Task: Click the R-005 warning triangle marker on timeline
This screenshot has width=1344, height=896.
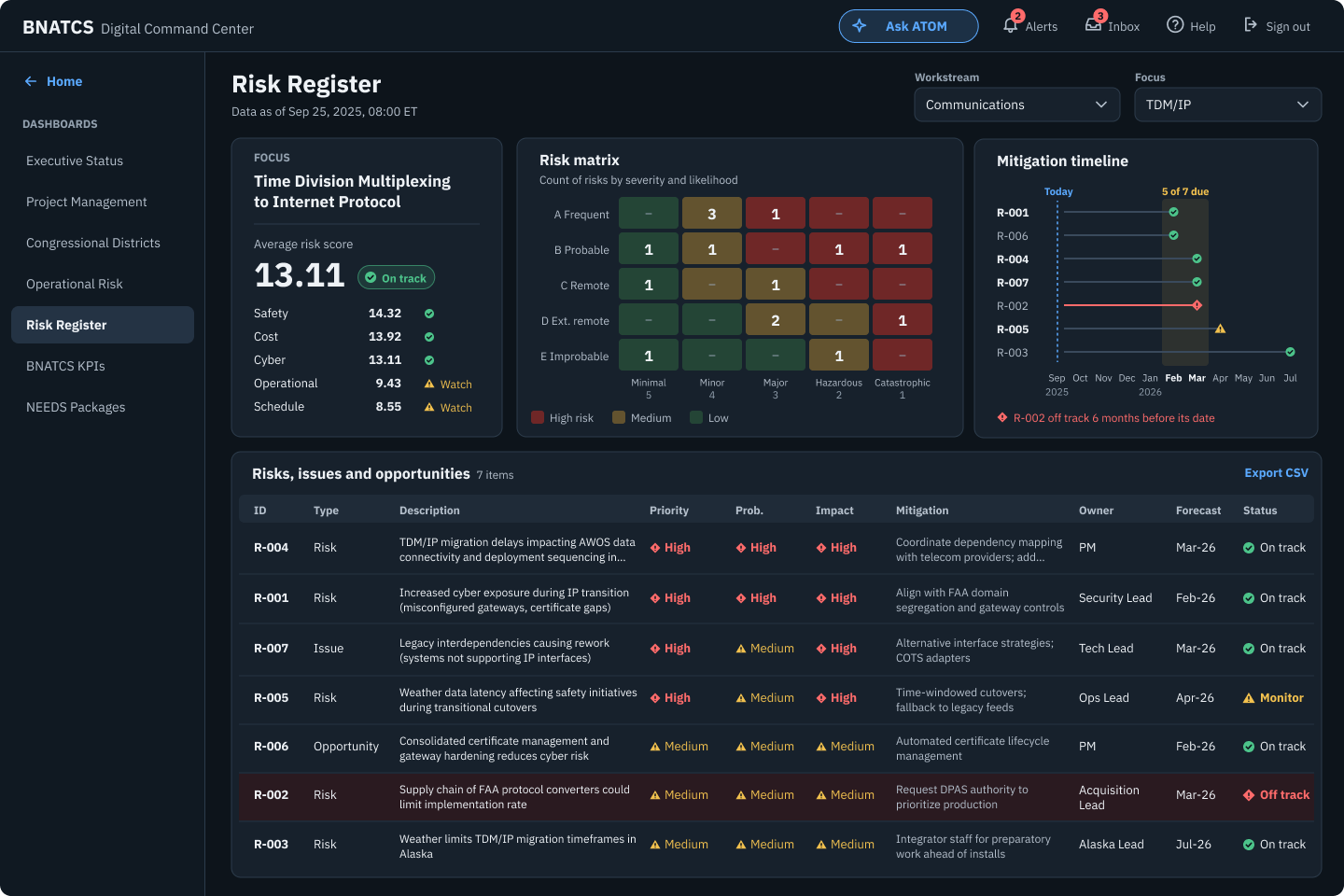Action: click(x=1220, y=329)
